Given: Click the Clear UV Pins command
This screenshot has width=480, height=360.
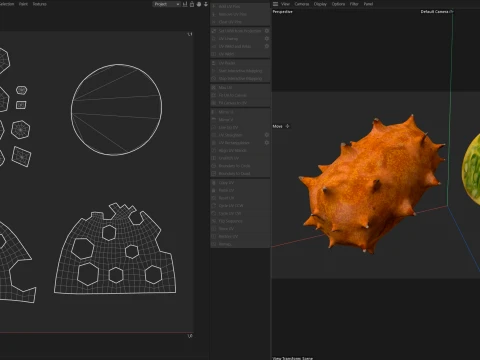Looking at the screenshot, I should 240,22.
